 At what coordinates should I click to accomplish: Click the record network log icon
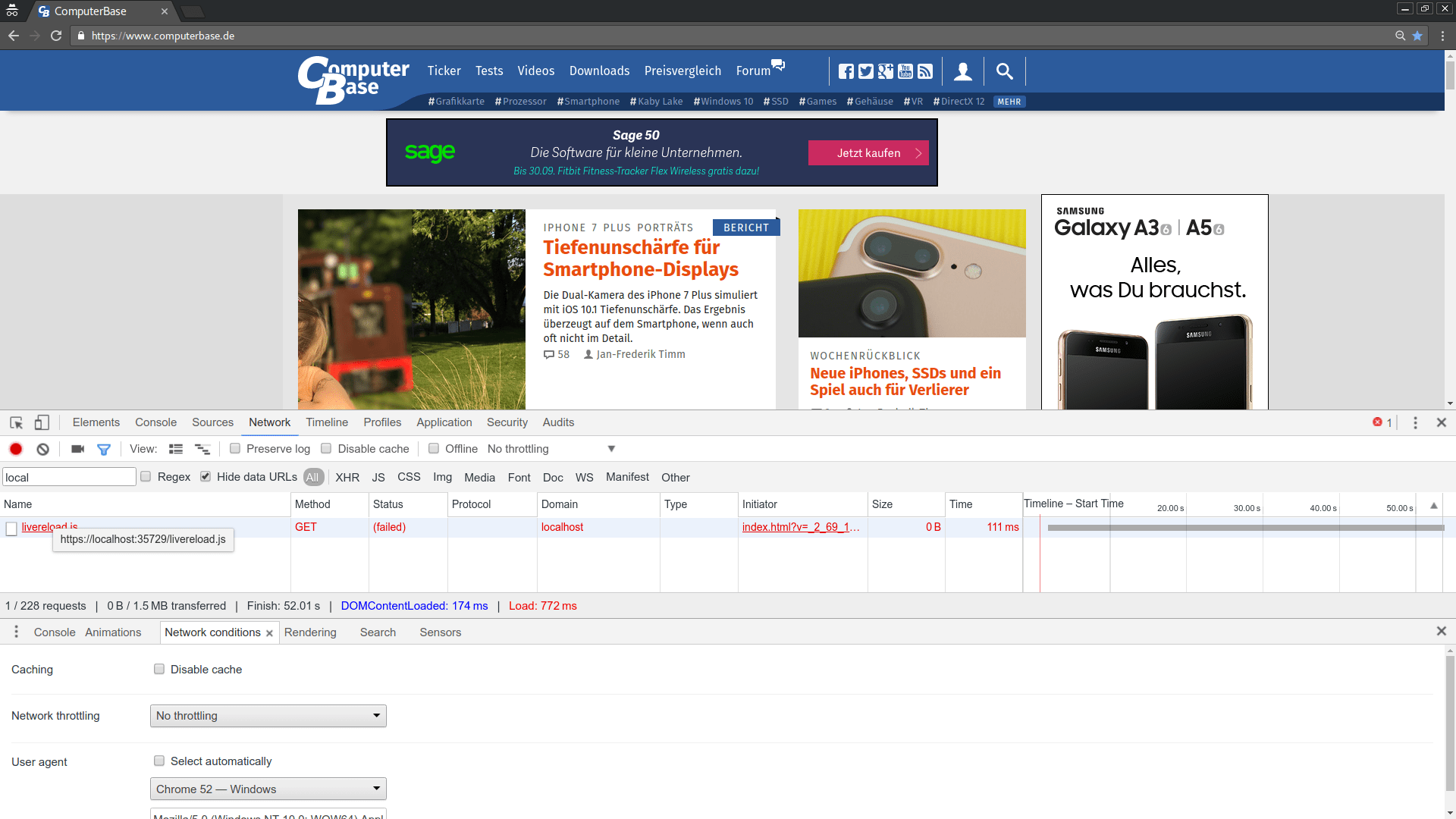coord(16,449)
